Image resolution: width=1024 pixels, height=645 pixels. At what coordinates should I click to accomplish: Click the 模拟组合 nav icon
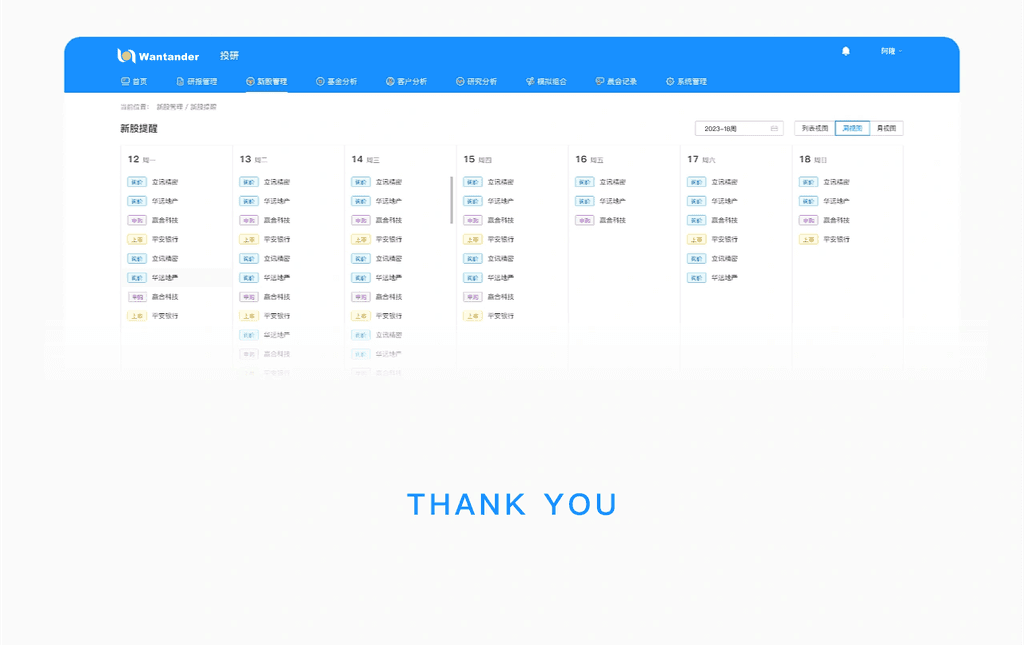[530, 82]
